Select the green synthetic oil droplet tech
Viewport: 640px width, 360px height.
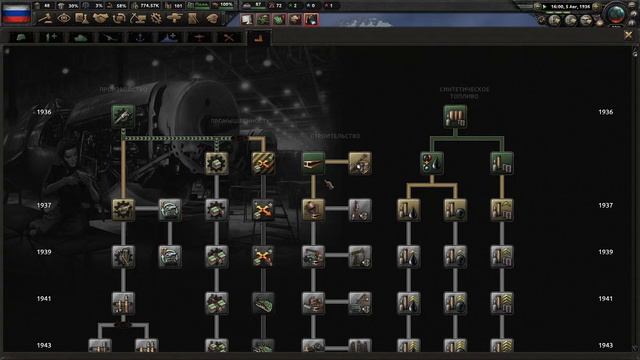click(431, 163)
